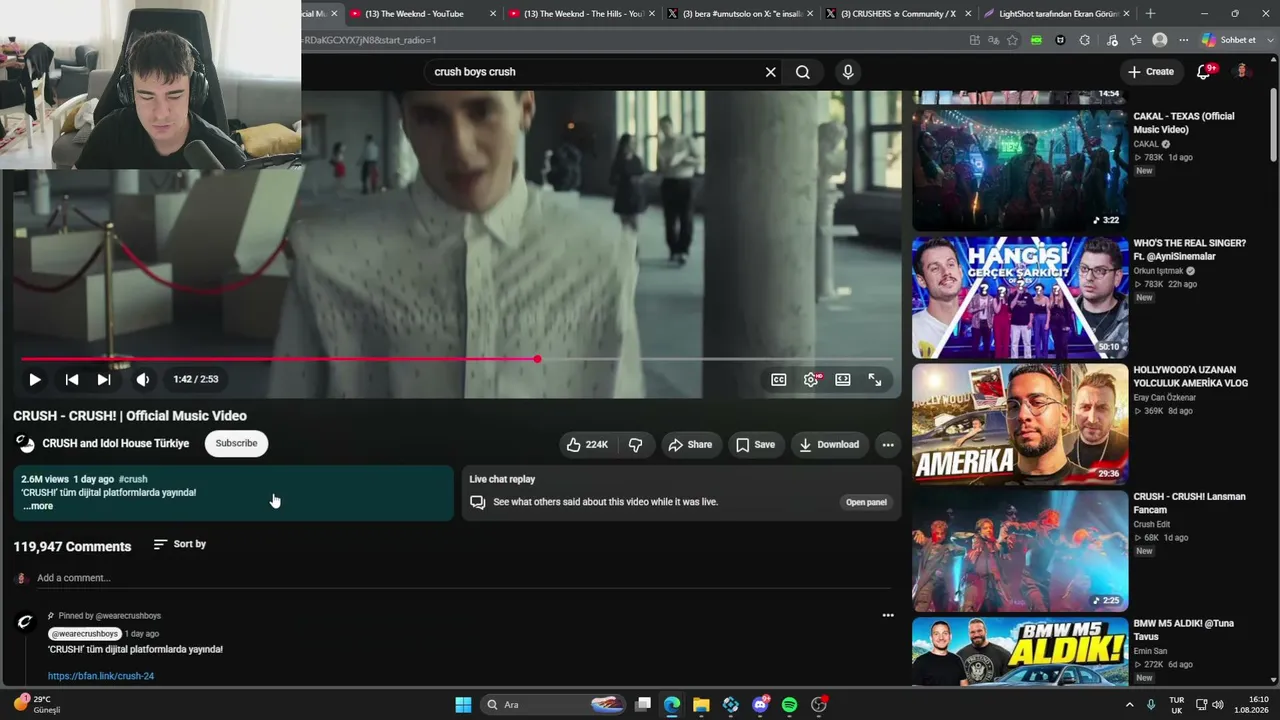This screenshot has height=720, width=1280.
Task: Share the CRUSH music video
Action: coord(690,445)
